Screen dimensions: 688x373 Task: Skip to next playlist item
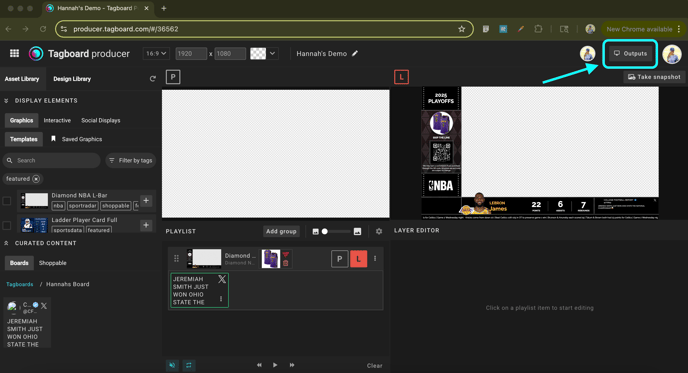pos(292,365)
